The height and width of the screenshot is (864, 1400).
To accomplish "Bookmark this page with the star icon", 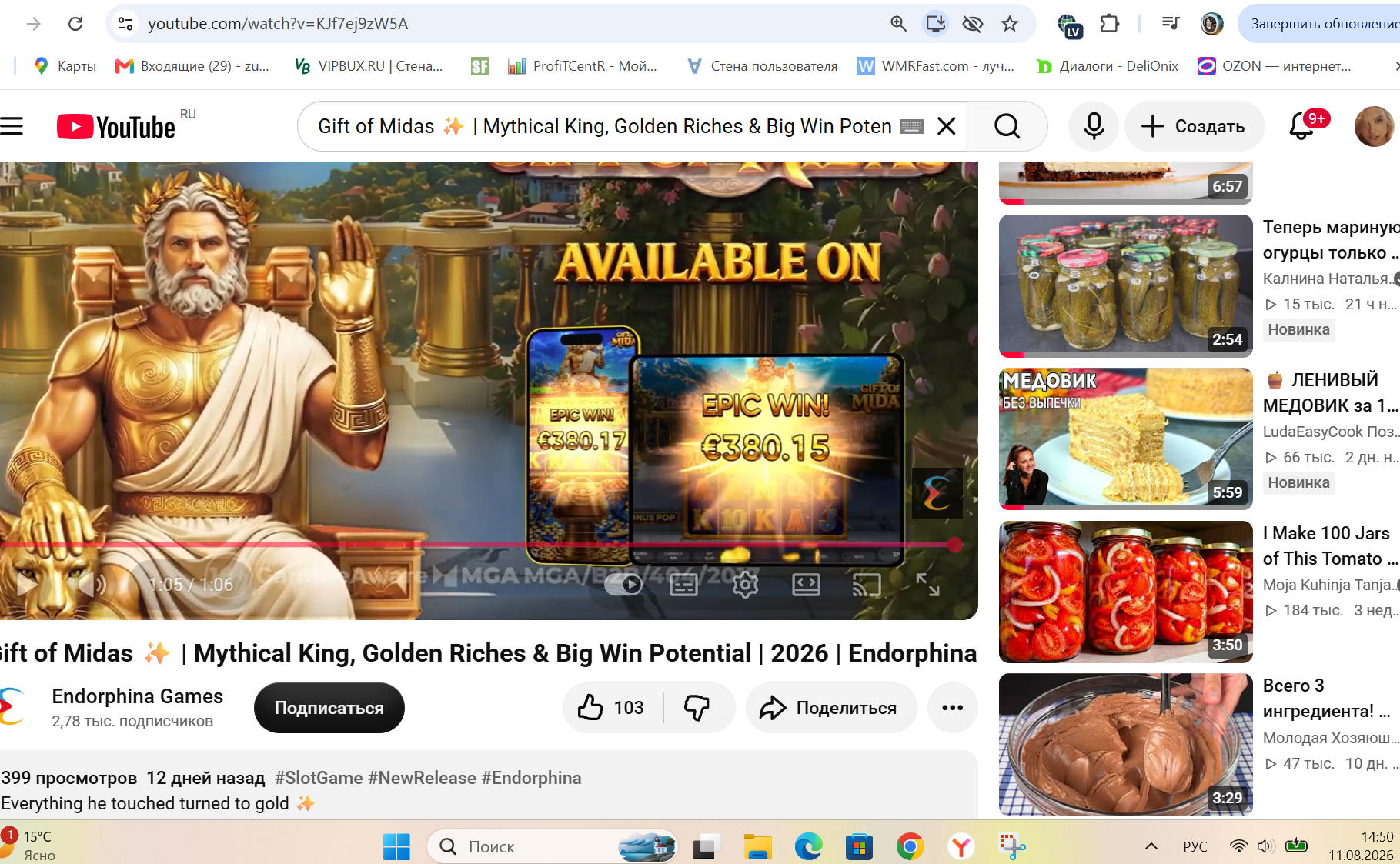I will [x=1010, y=24].
